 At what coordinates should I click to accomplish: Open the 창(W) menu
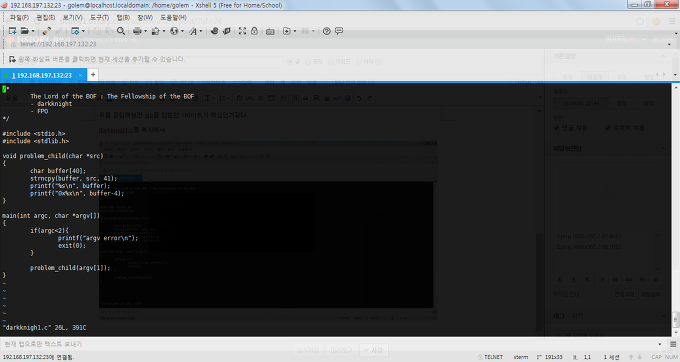145,17
